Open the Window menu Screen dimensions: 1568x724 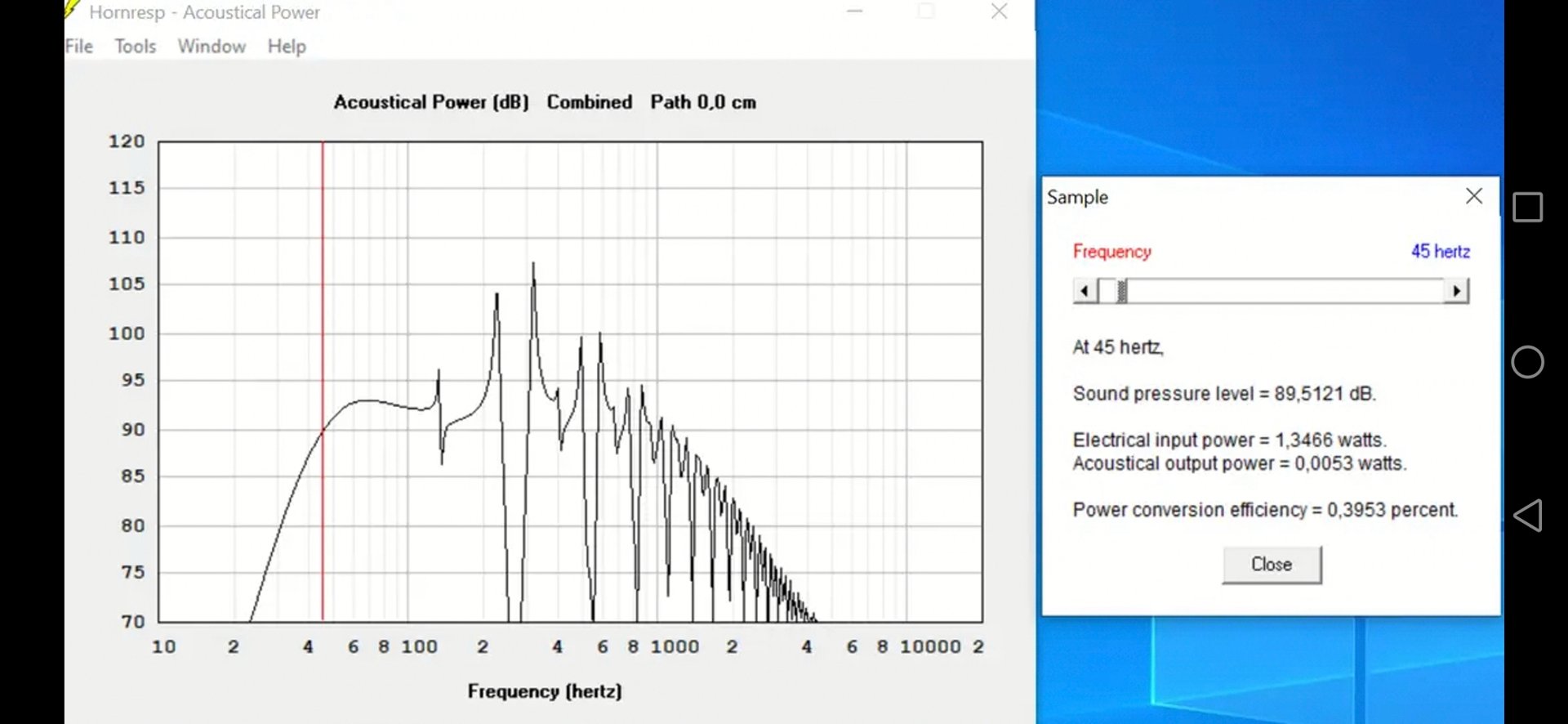coord(212,47)
